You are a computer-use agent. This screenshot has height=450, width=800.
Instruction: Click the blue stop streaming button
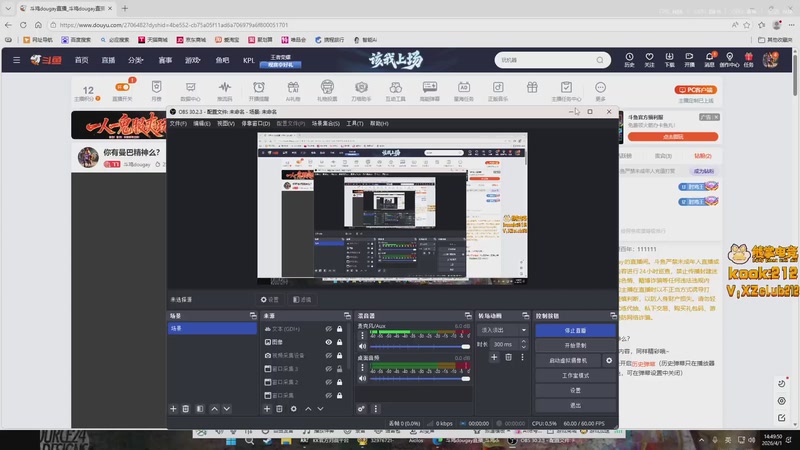click(576, 331)
